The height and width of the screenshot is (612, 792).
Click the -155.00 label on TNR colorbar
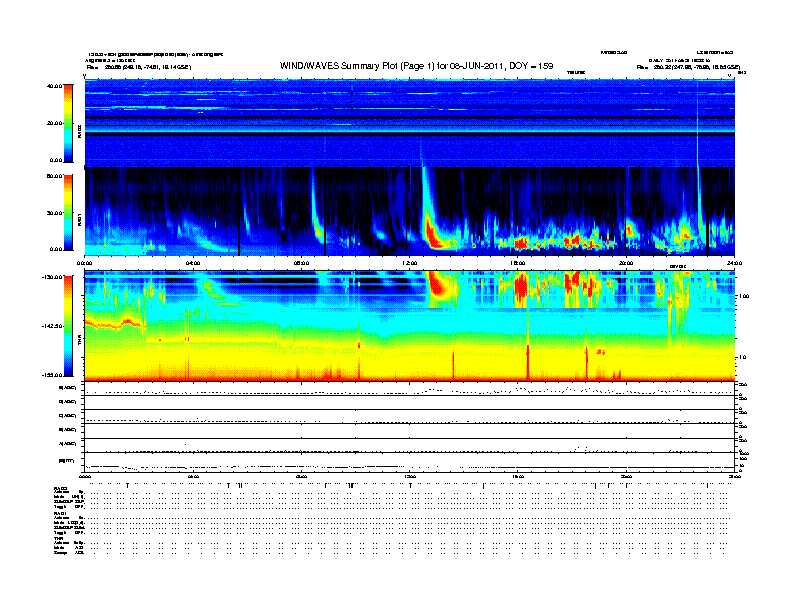point(53,375)
